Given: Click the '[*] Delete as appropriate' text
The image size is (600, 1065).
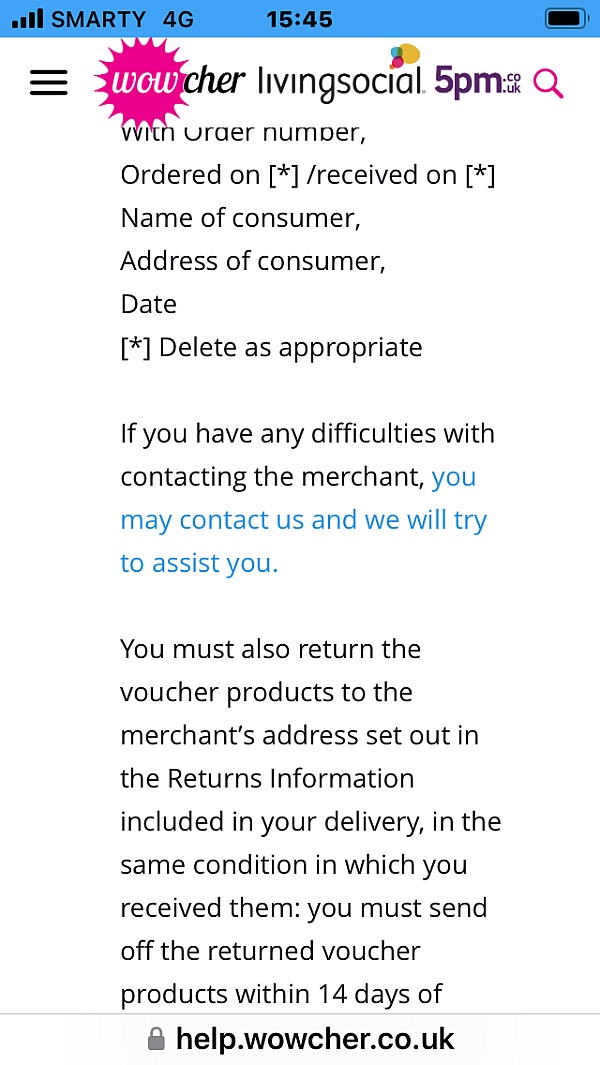Looking at the screenshot, I should (x=271, y=348).
